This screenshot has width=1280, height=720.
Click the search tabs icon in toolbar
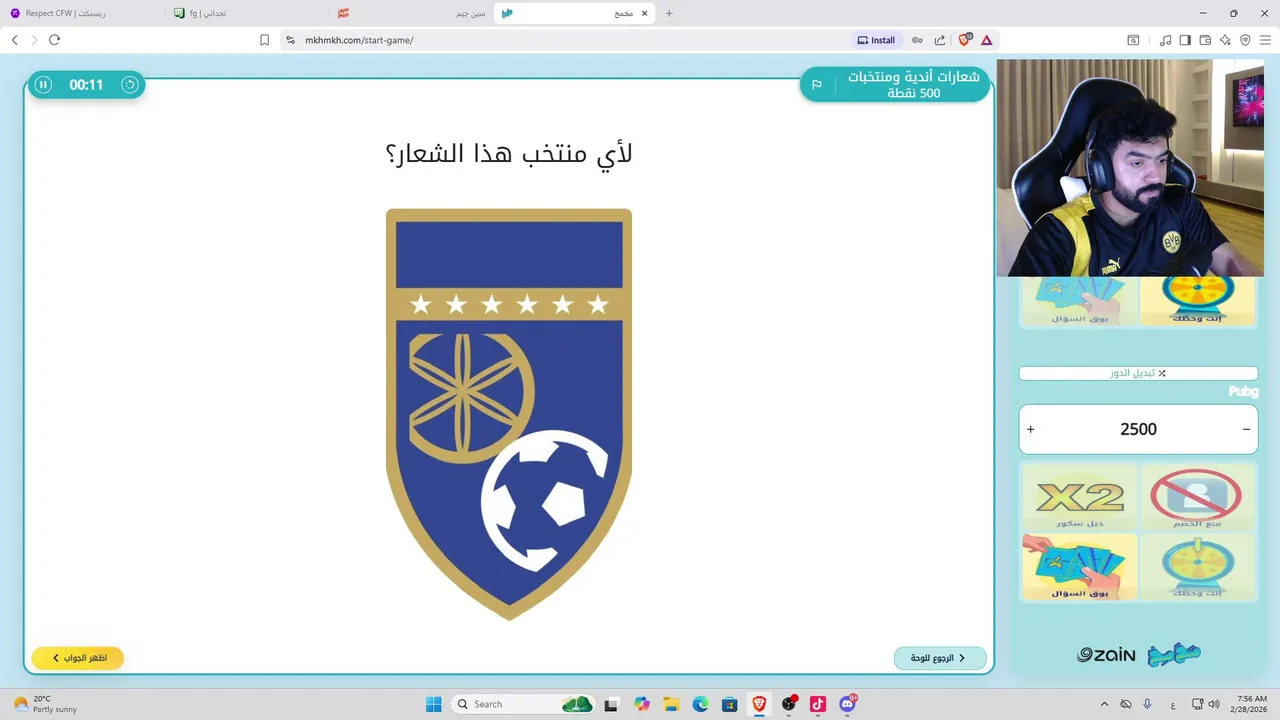[1133, 40]
